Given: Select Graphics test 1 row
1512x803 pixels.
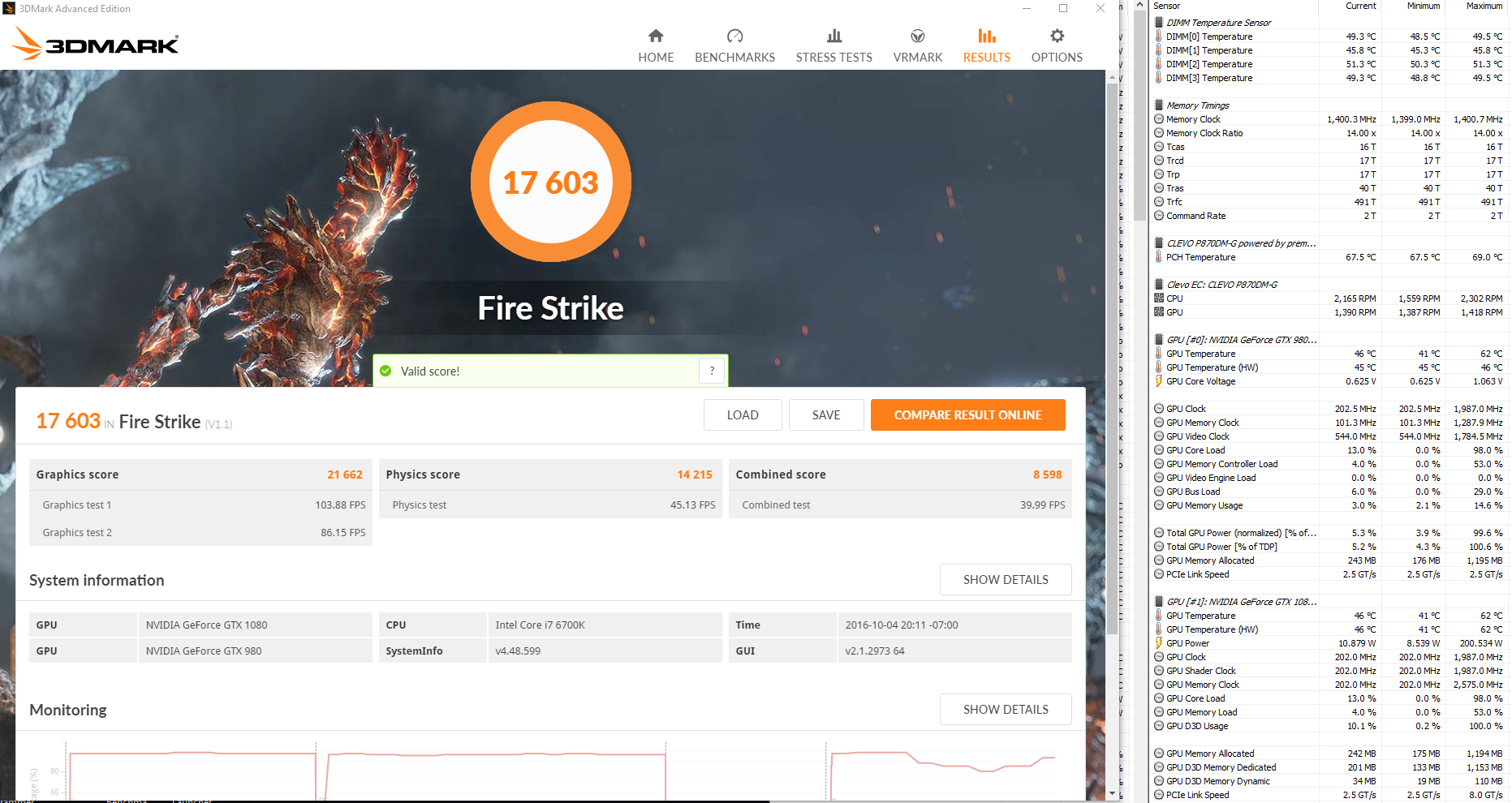Looking at the screenshot, I should click(x=200, y=505).
